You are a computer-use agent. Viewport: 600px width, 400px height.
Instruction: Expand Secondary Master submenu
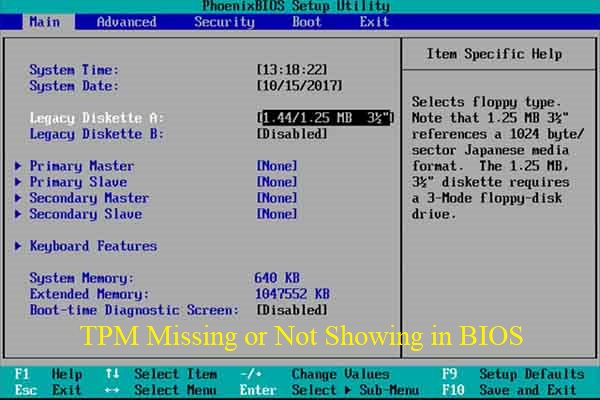89,198
